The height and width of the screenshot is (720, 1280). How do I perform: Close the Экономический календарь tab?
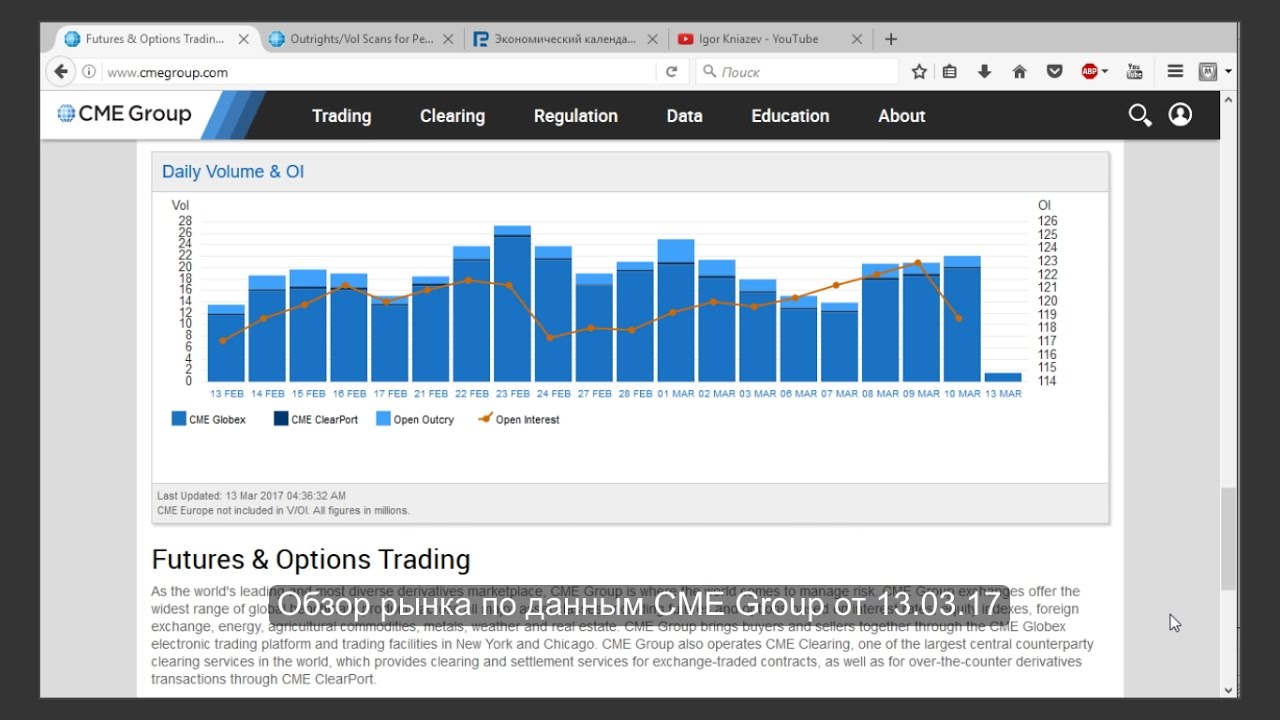pyautogui.click(x=652, y=39)
